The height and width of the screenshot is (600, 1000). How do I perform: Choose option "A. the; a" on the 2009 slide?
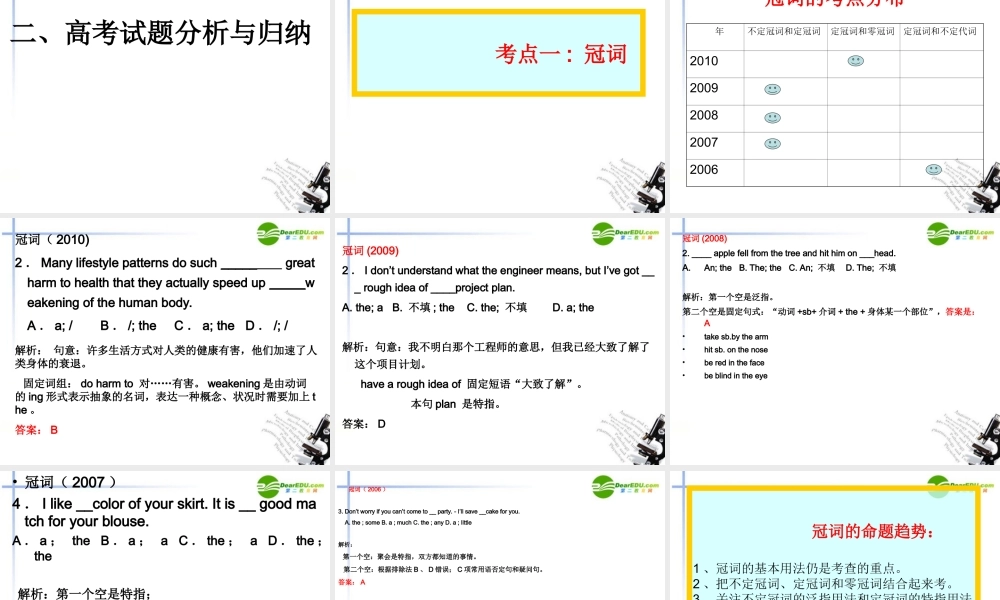coord(362,308)
